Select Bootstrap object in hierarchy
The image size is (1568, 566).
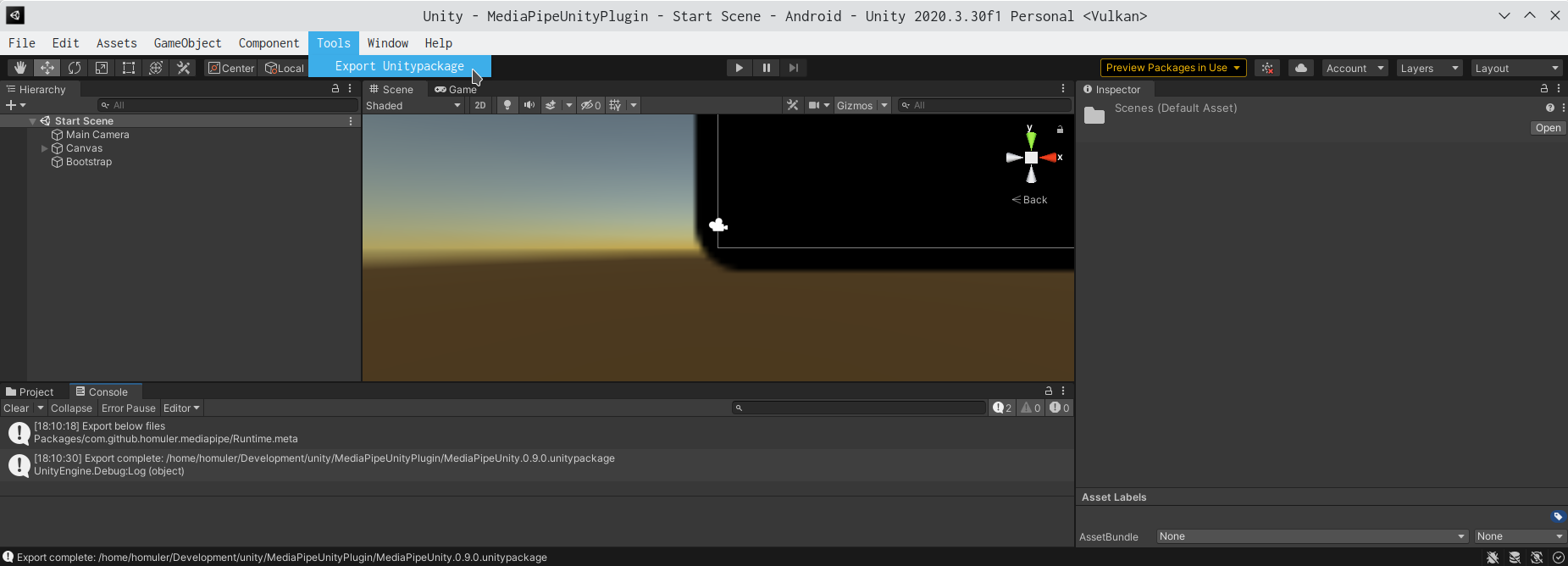pyautogui.click(x=89, y=162)
